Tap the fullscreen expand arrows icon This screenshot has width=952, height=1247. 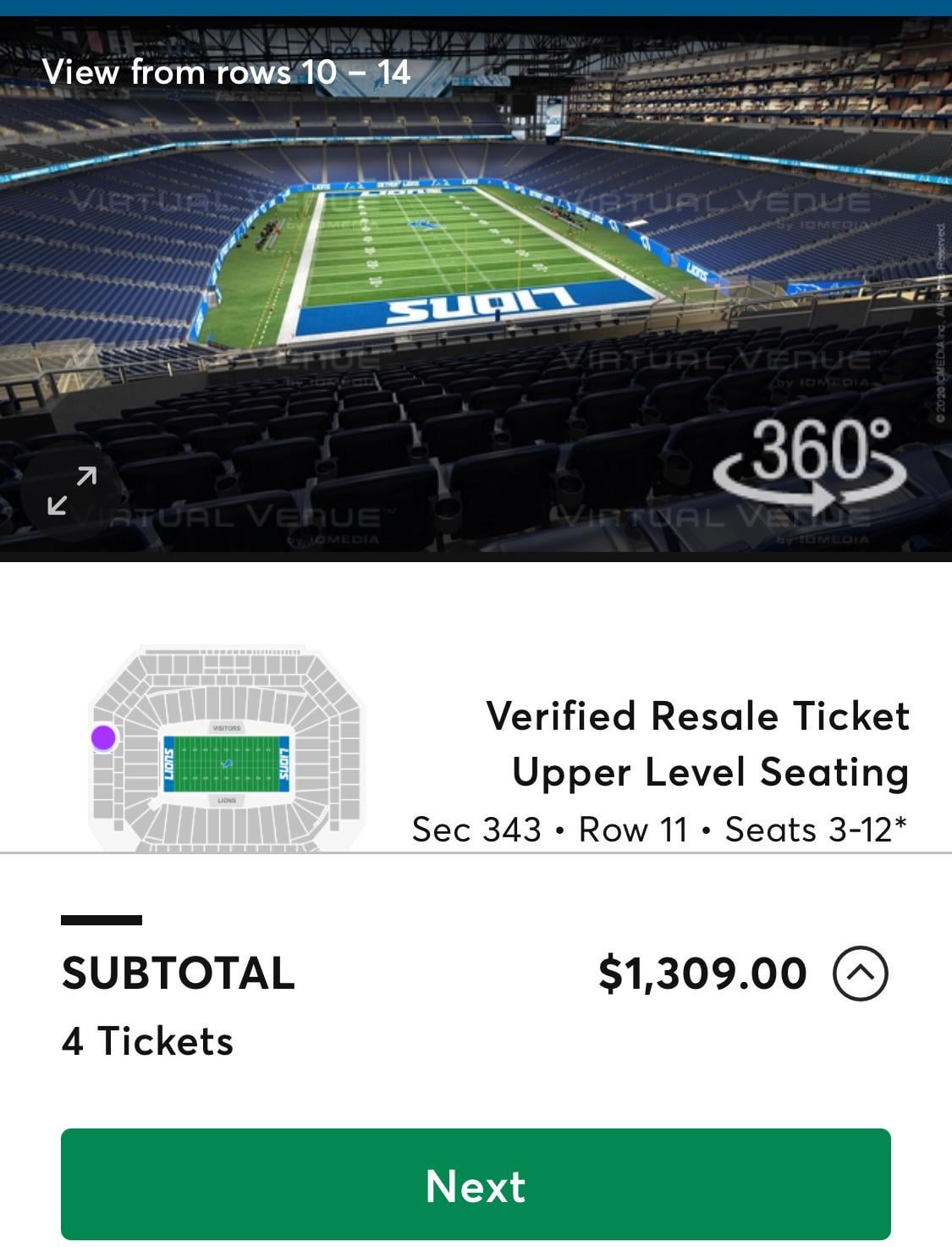point(72,490)
